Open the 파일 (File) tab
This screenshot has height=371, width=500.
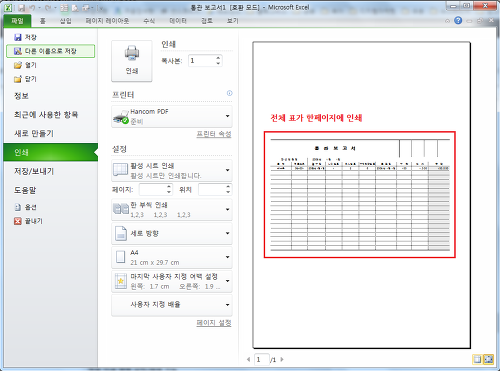coord(17,21)
